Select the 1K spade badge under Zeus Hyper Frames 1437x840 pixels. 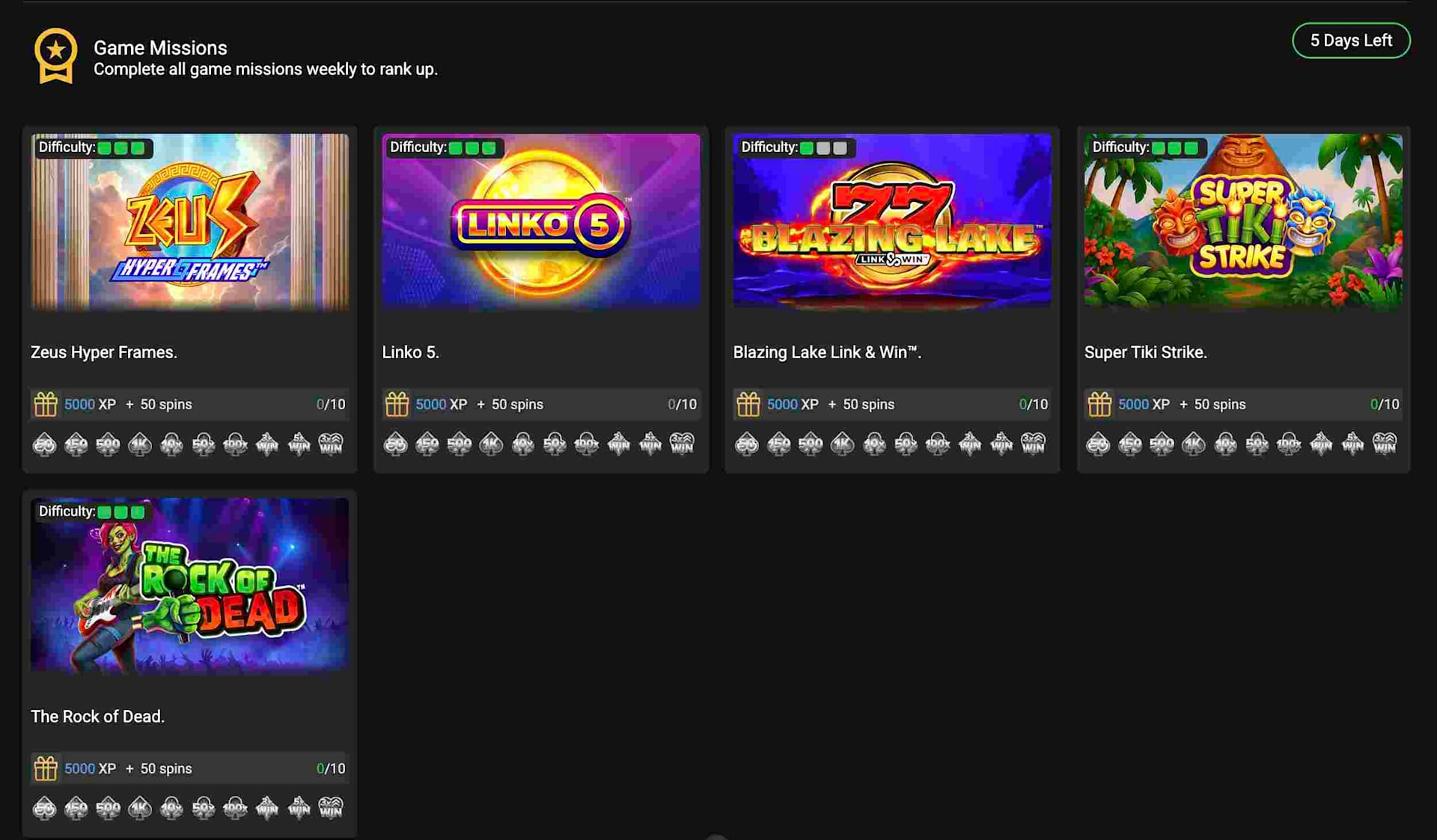139,444
